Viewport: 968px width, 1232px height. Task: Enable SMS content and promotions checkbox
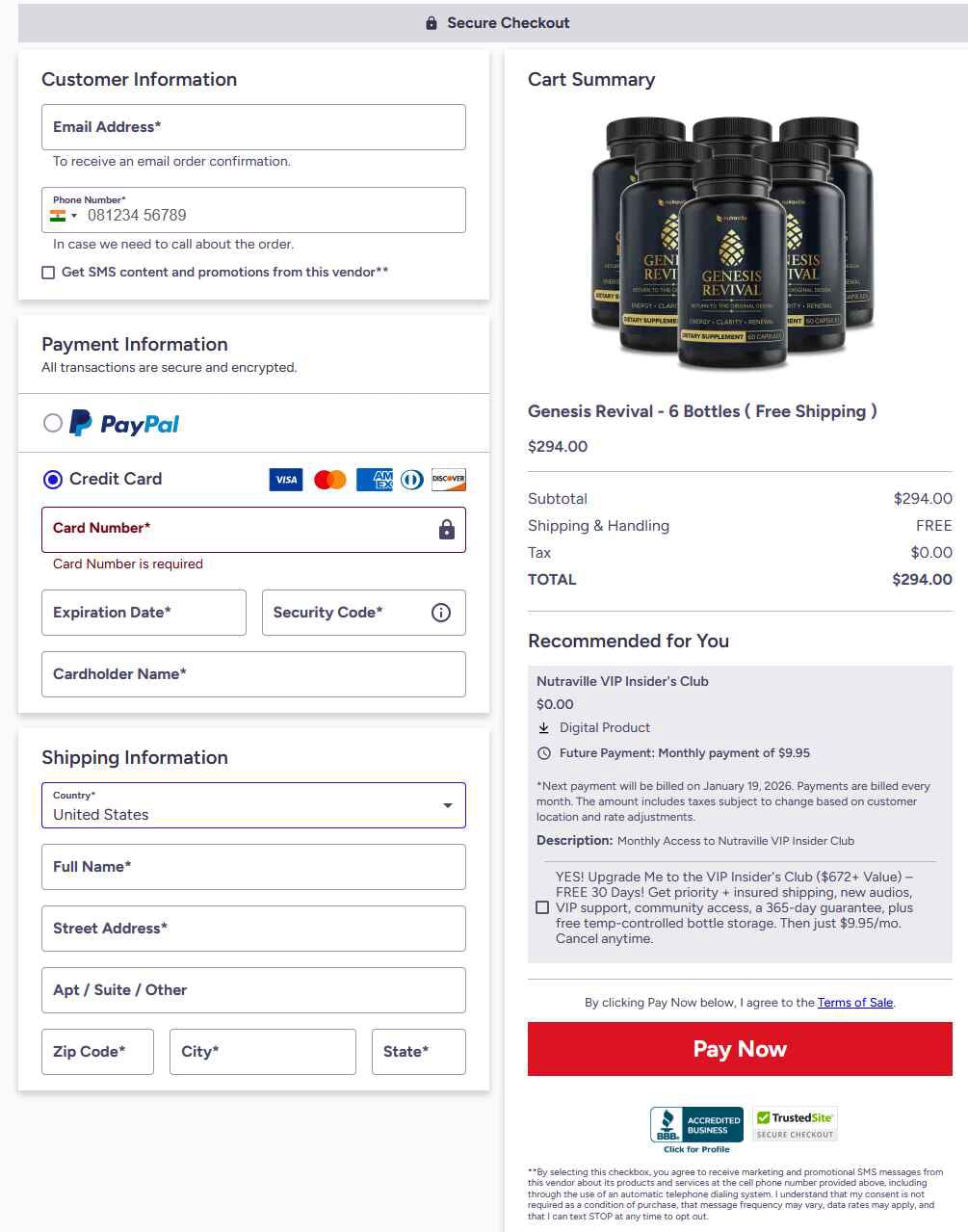pyautogui.click(x=48, y=273)
